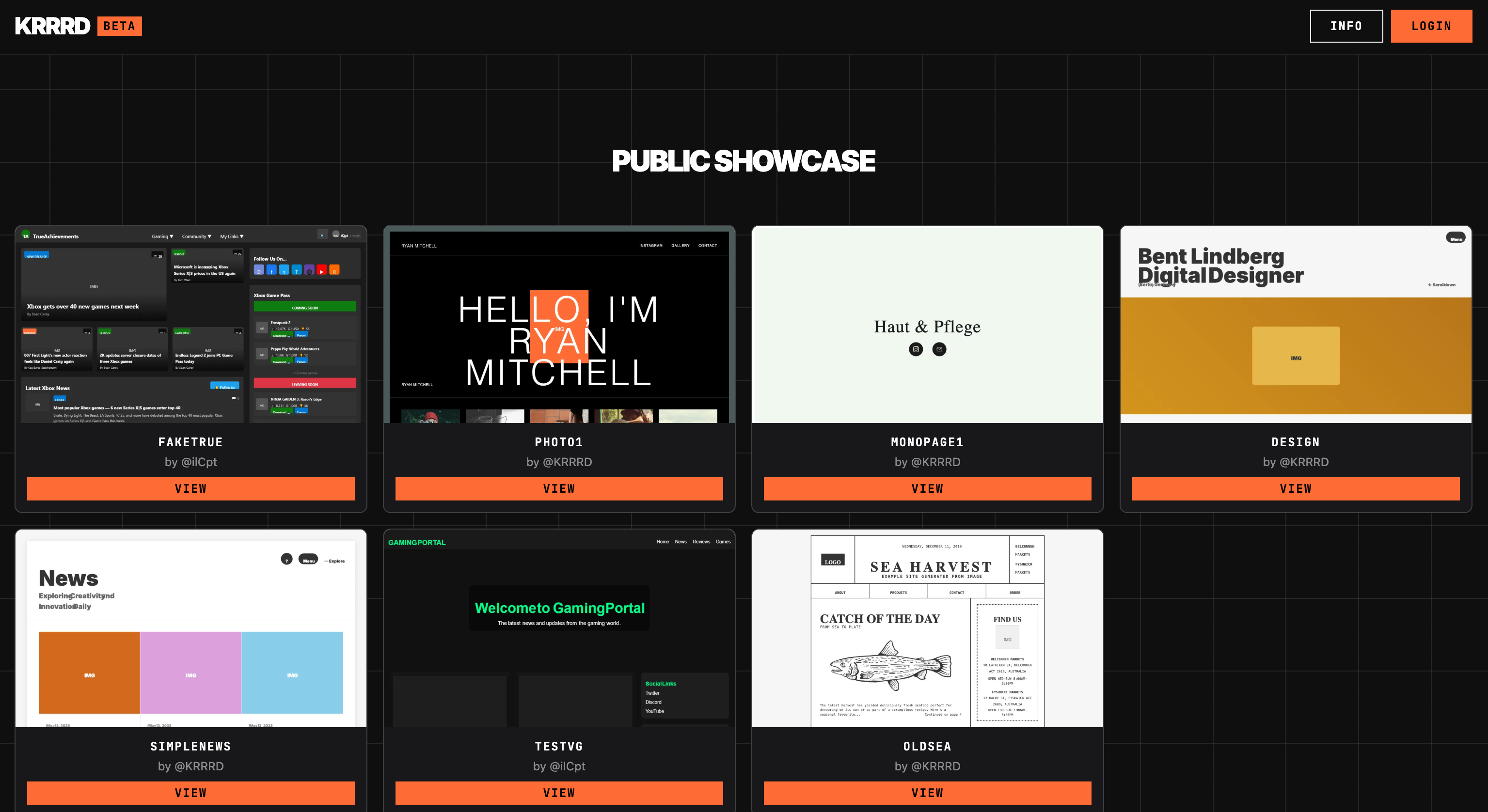View the OLDSEA showcase project

point(927,793)
